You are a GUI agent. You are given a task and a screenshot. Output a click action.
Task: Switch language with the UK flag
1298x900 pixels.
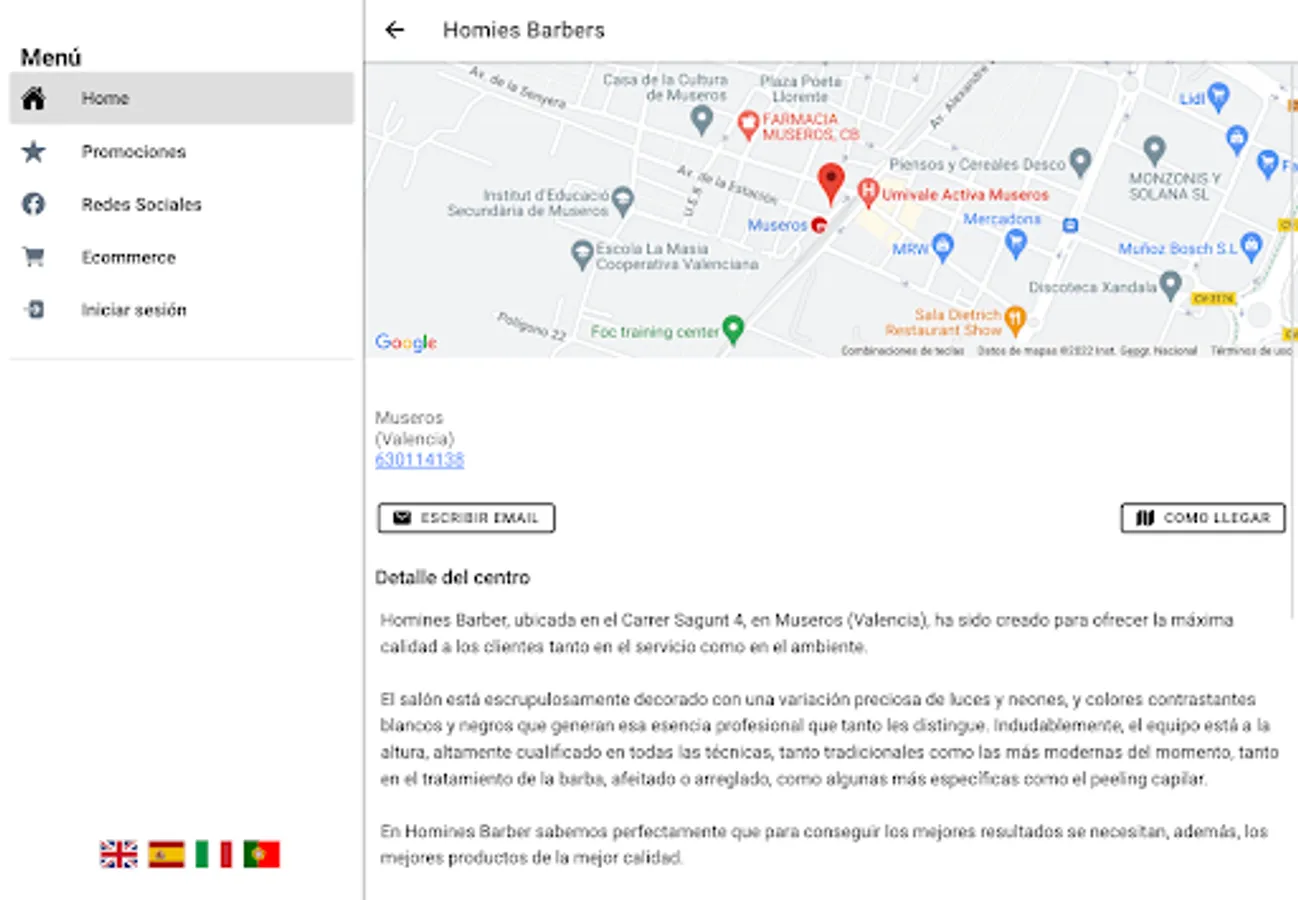coord(119,854)
